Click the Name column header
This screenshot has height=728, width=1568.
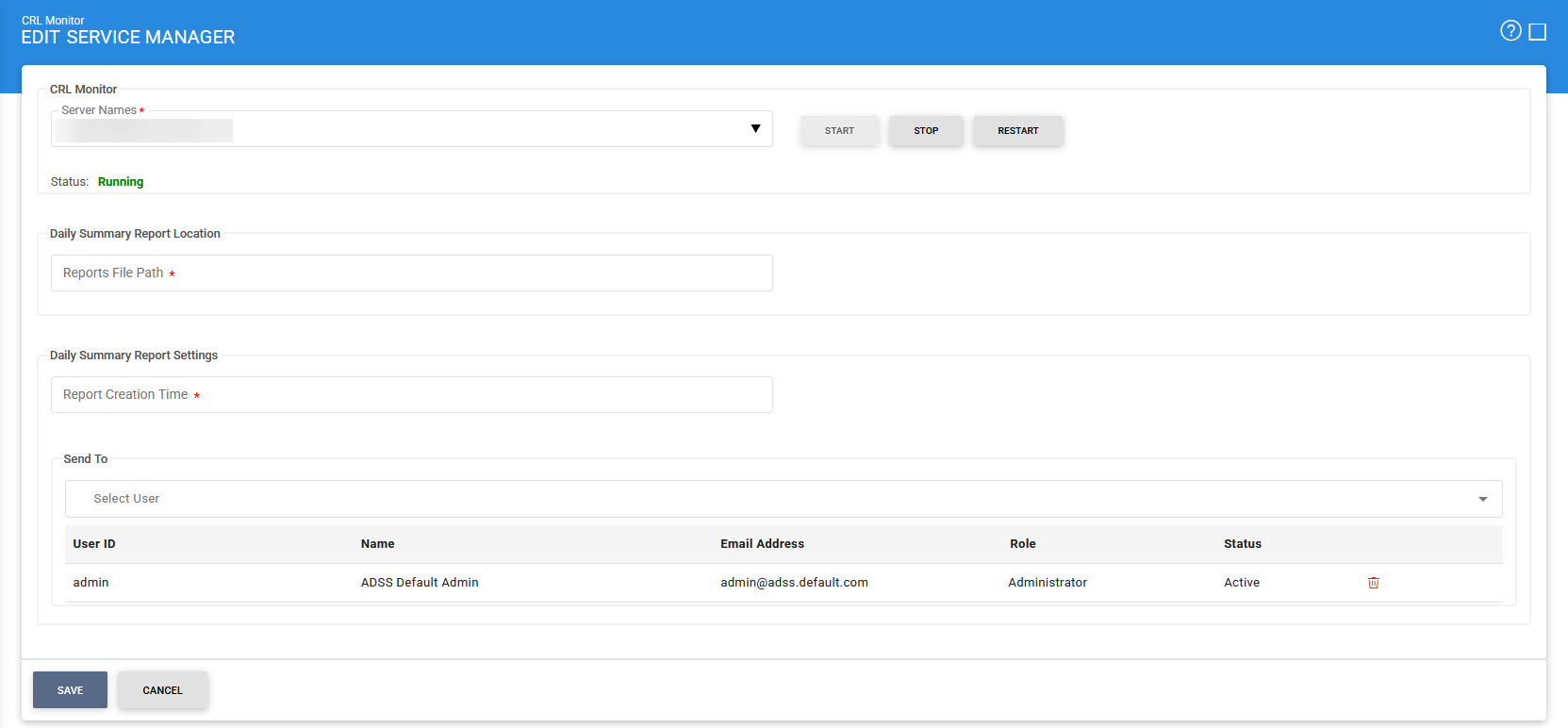[x=377, y=544]
